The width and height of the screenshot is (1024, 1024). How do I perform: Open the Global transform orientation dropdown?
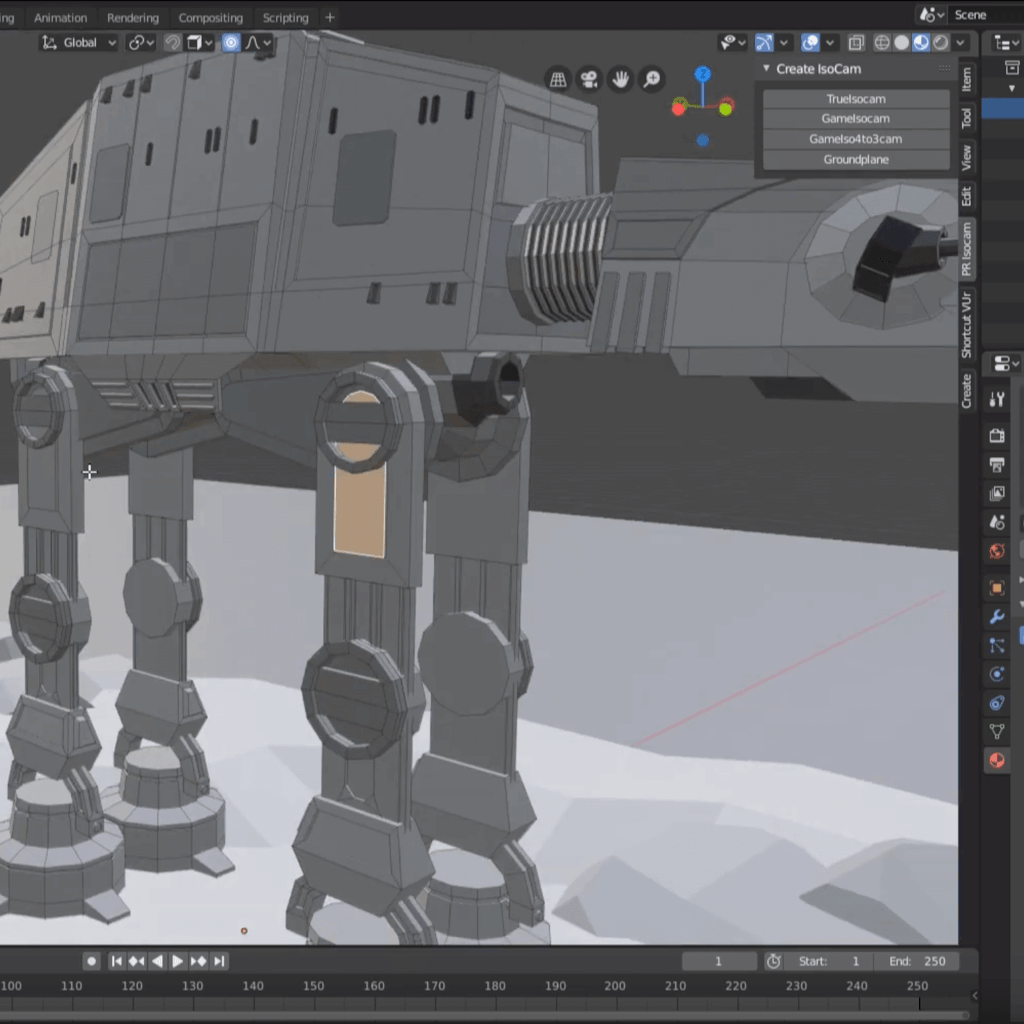(x=79, y=43)
